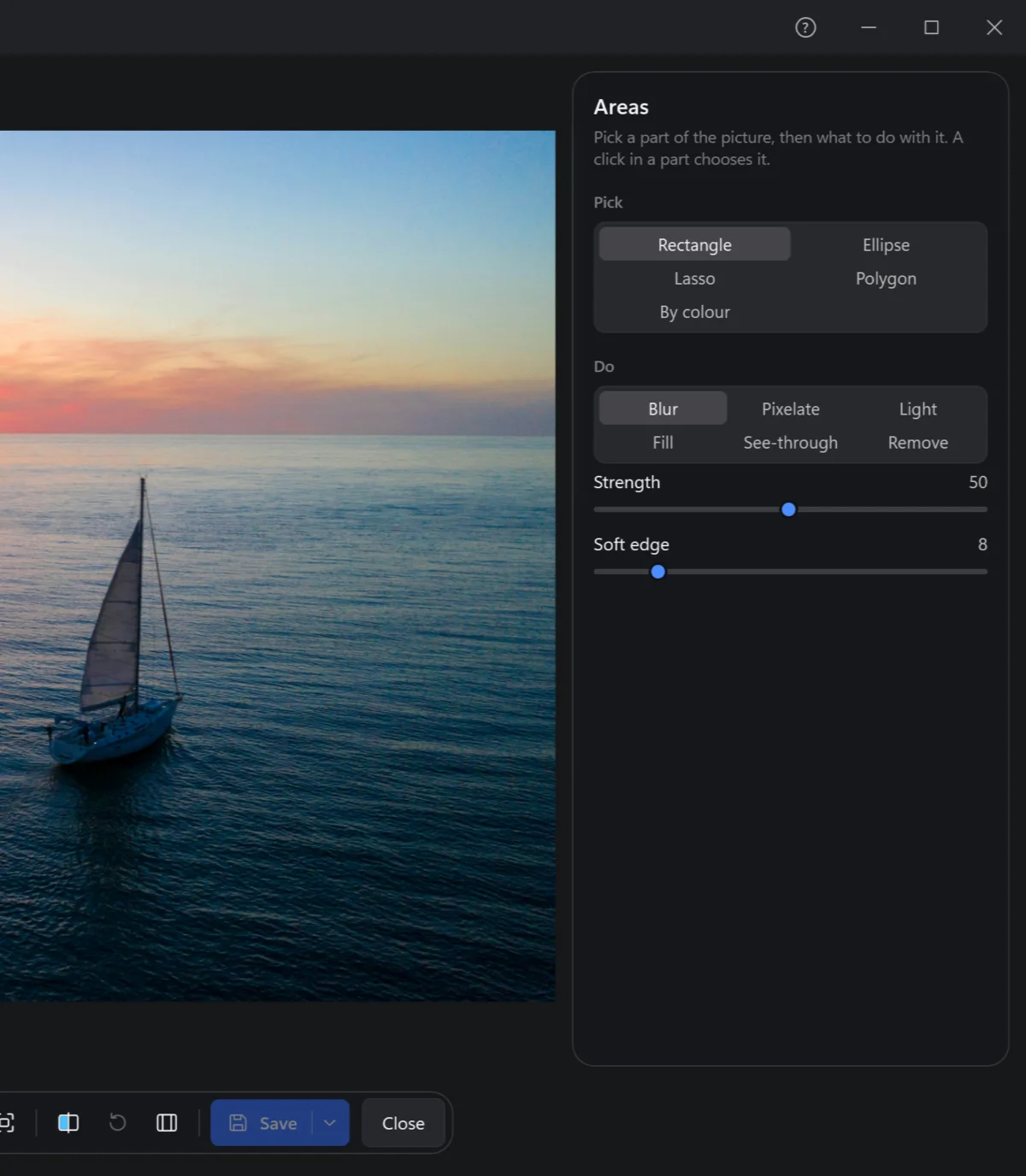Viewport: 1026px width, 1176px height.
Task: Click the Strength slider track
Action: click(x=790, y=509)
